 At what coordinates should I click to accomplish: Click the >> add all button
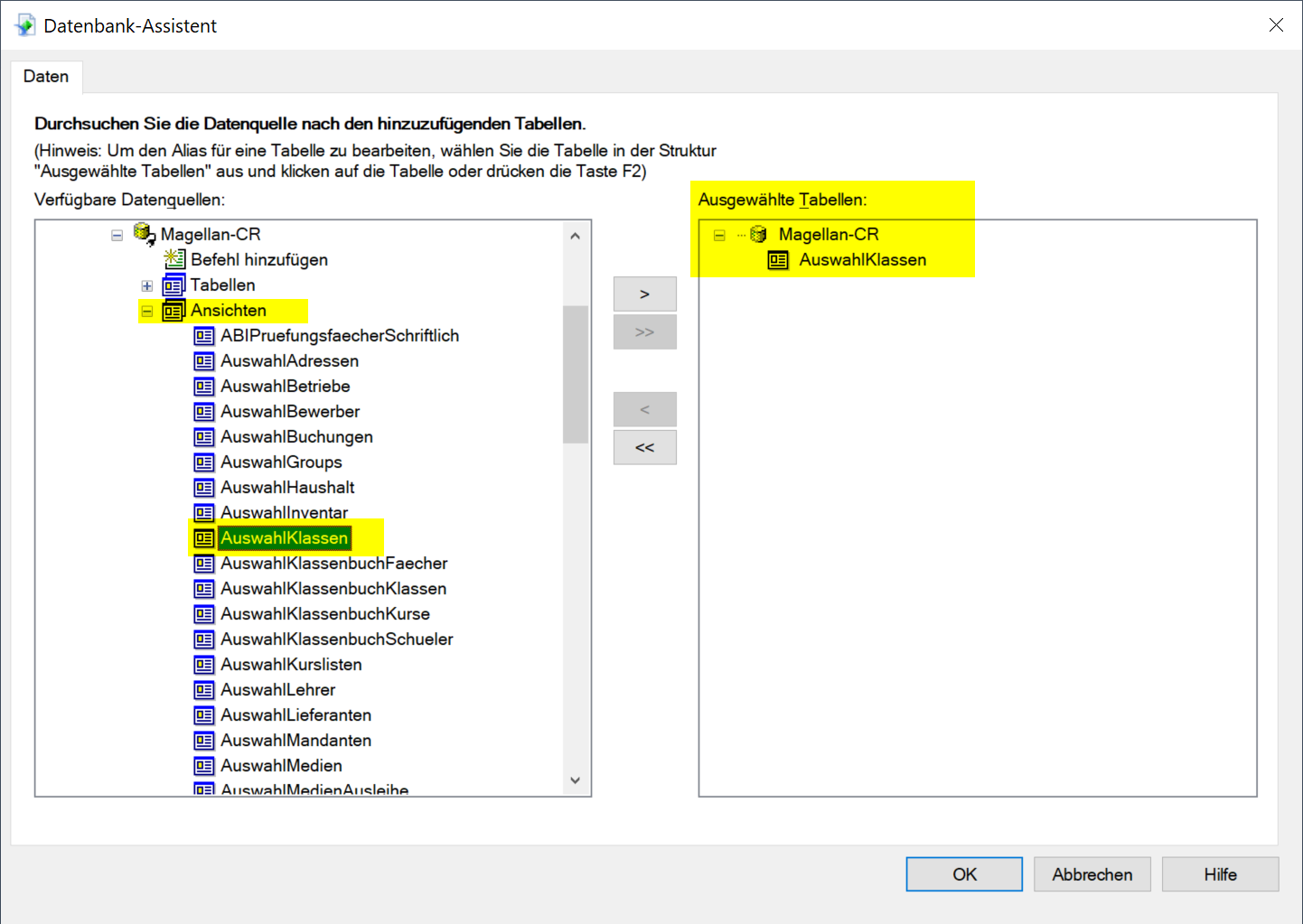click(644, 332)
